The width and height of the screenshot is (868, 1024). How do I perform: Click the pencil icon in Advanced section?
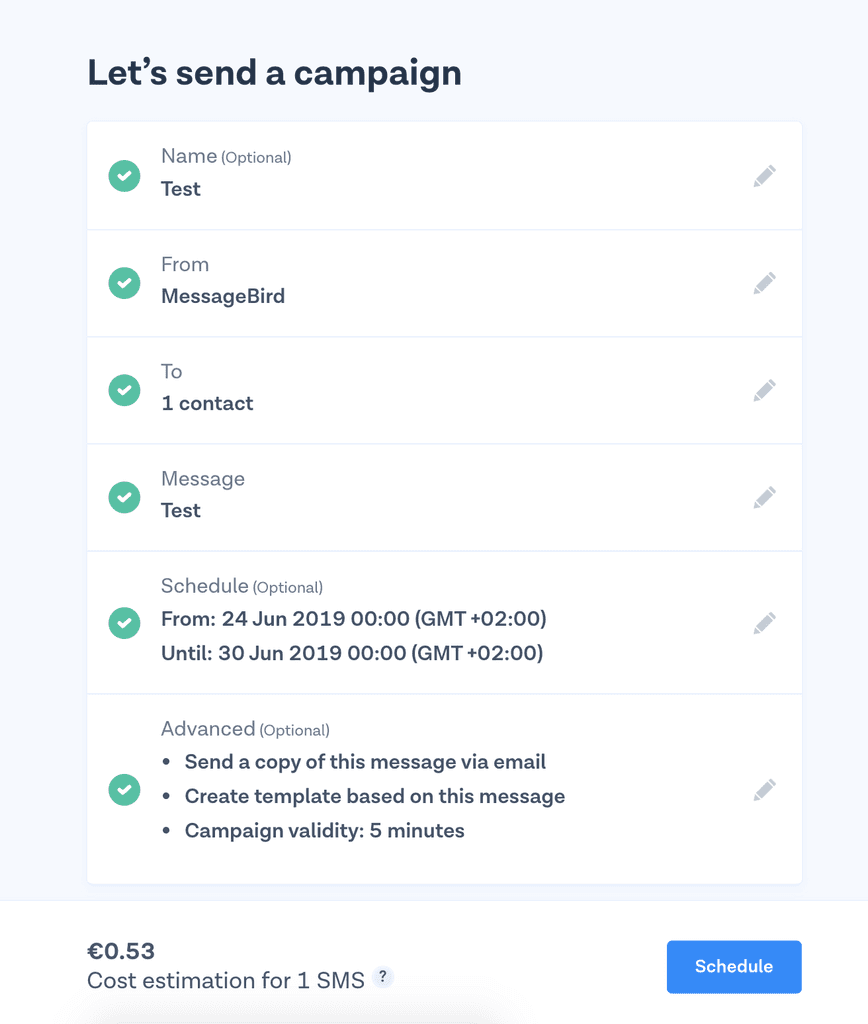[x=764, y=789]
